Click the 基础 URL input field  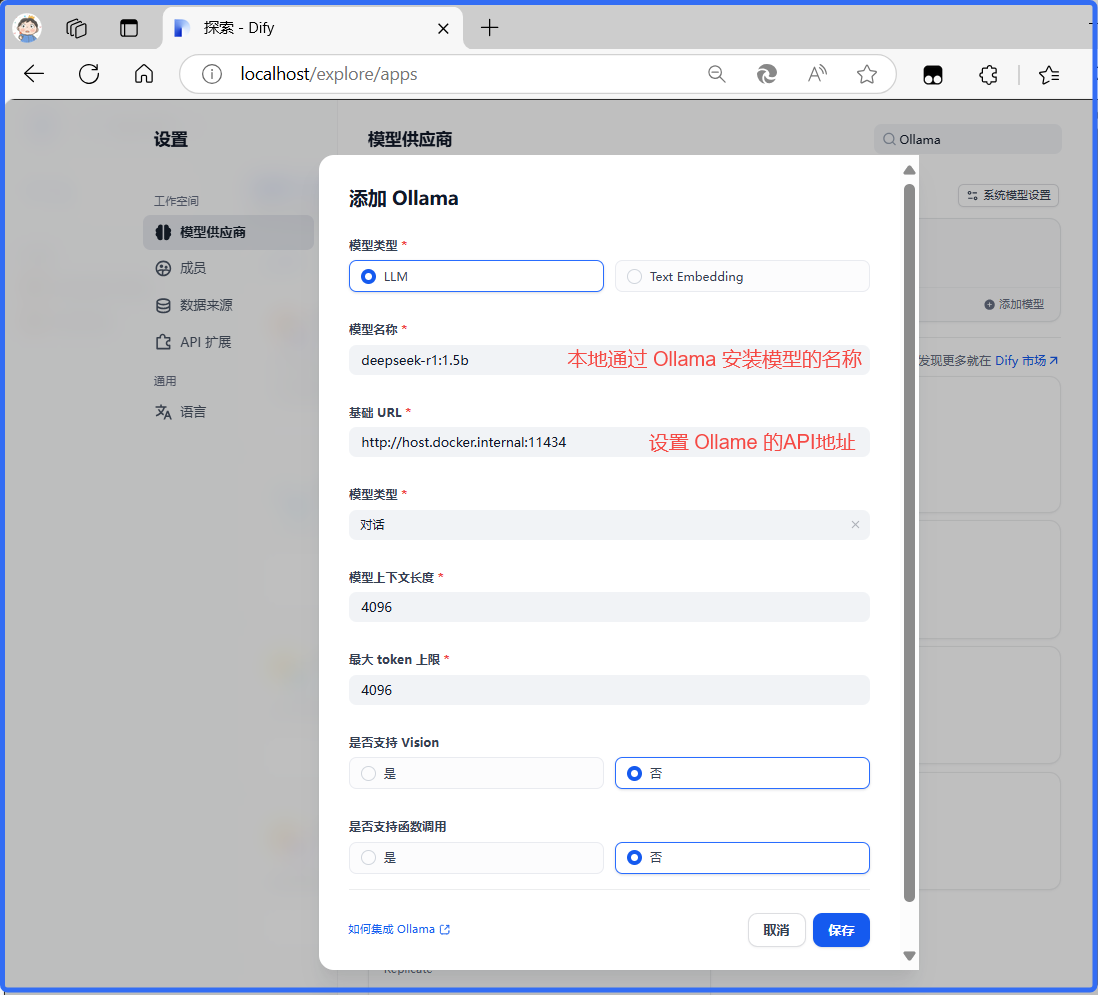609,443
